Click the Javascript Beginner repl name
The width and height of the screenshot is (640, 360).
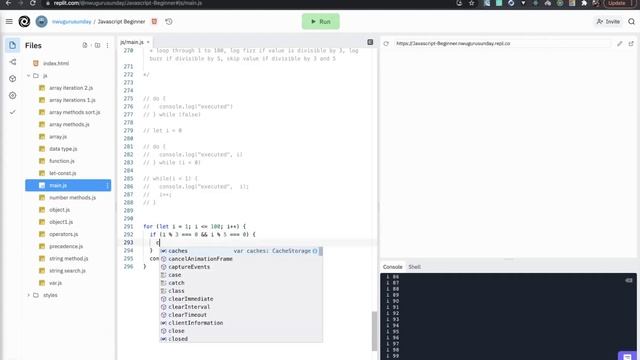pos(121,22)
